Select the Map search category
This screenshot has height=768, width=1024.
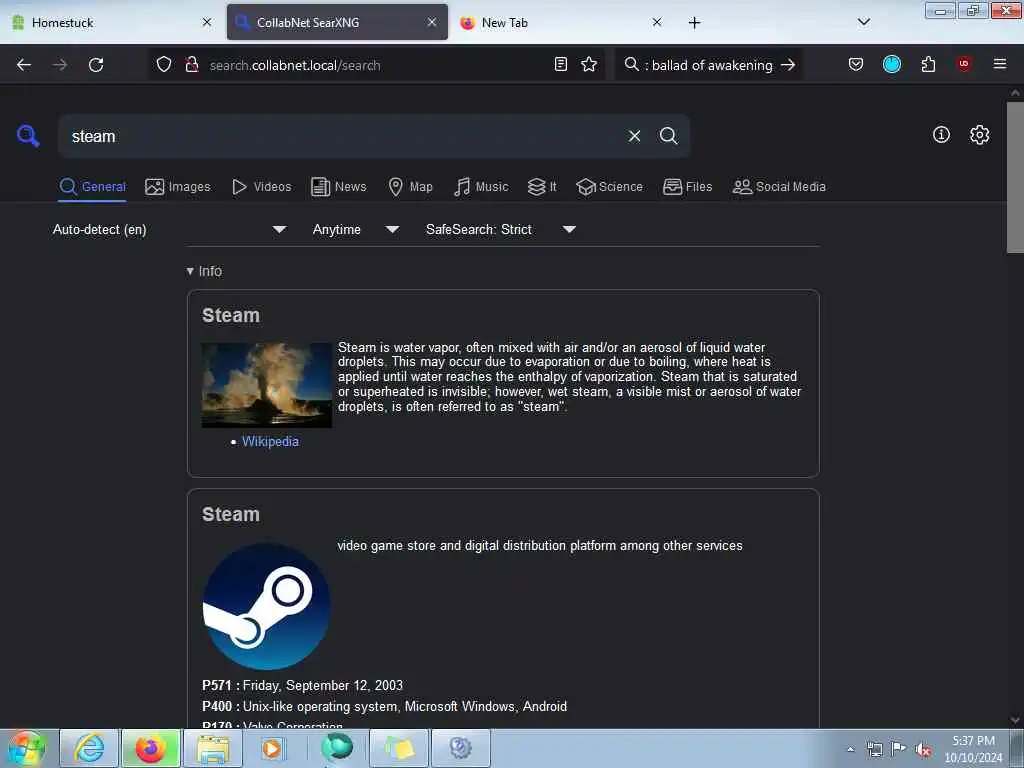tap(410, 187)
